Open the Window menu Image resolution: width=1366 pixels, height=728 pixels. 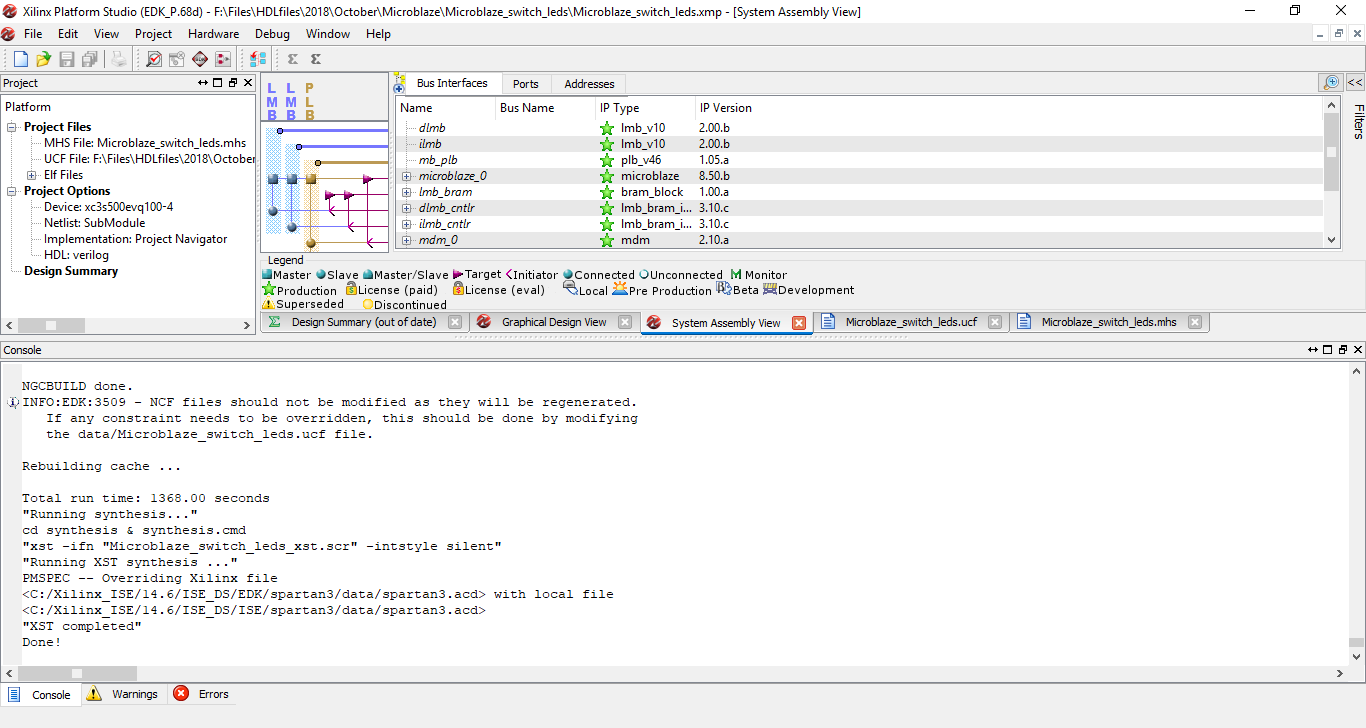(328, 34)
